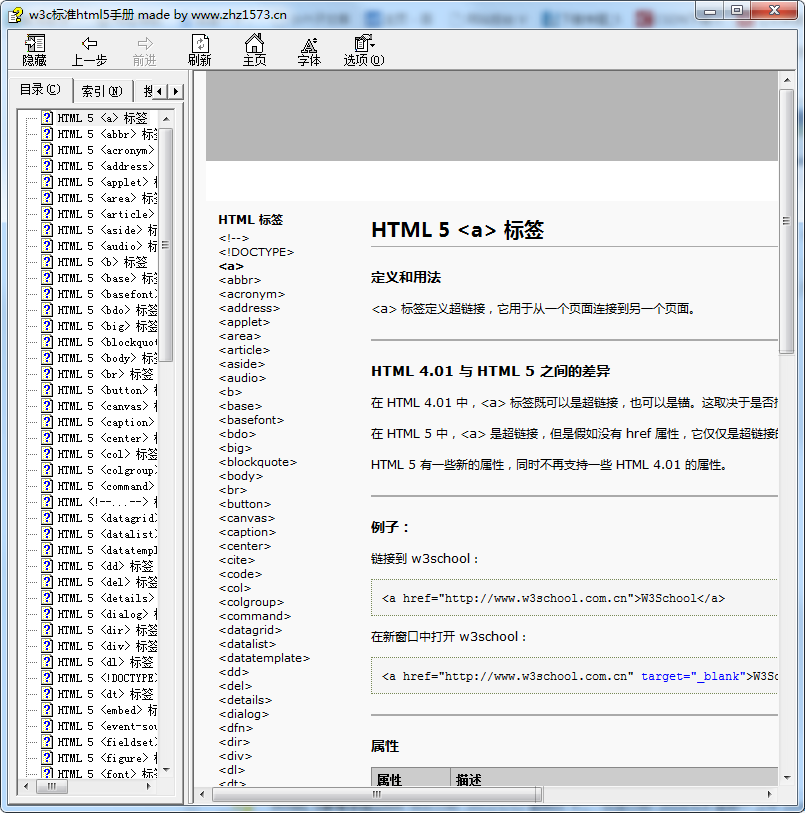This screenshot has height=813, width=805.
Task: Follow the <canvas> link in page sidebar
Action: coord(247,518)
